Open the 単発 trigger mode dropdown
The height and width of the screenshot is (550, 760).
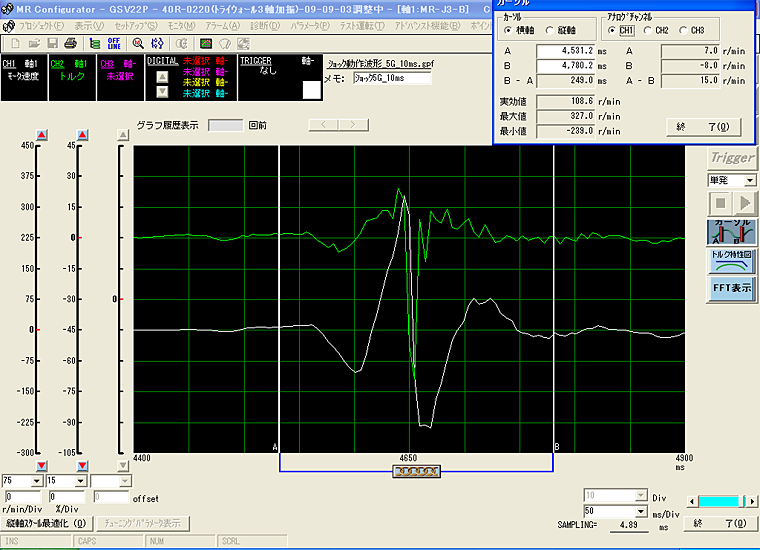[750, 180]
